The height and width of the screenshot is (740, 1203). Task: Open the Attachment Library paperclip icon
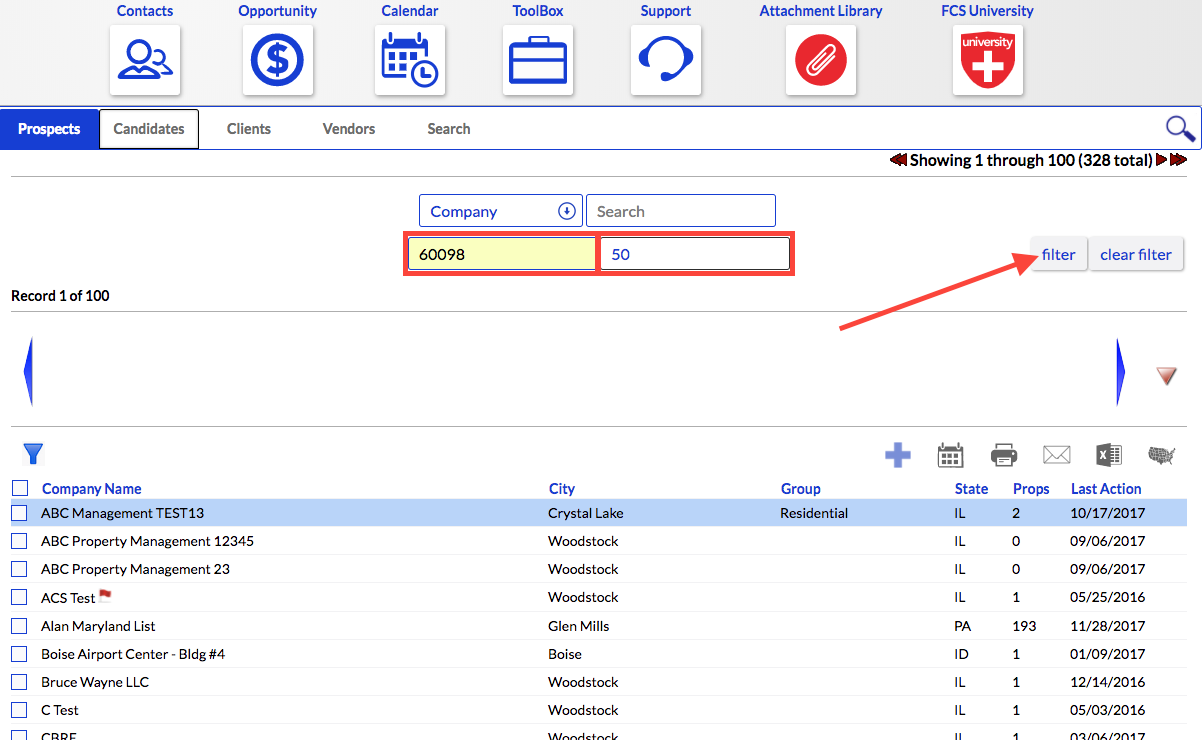821,60
